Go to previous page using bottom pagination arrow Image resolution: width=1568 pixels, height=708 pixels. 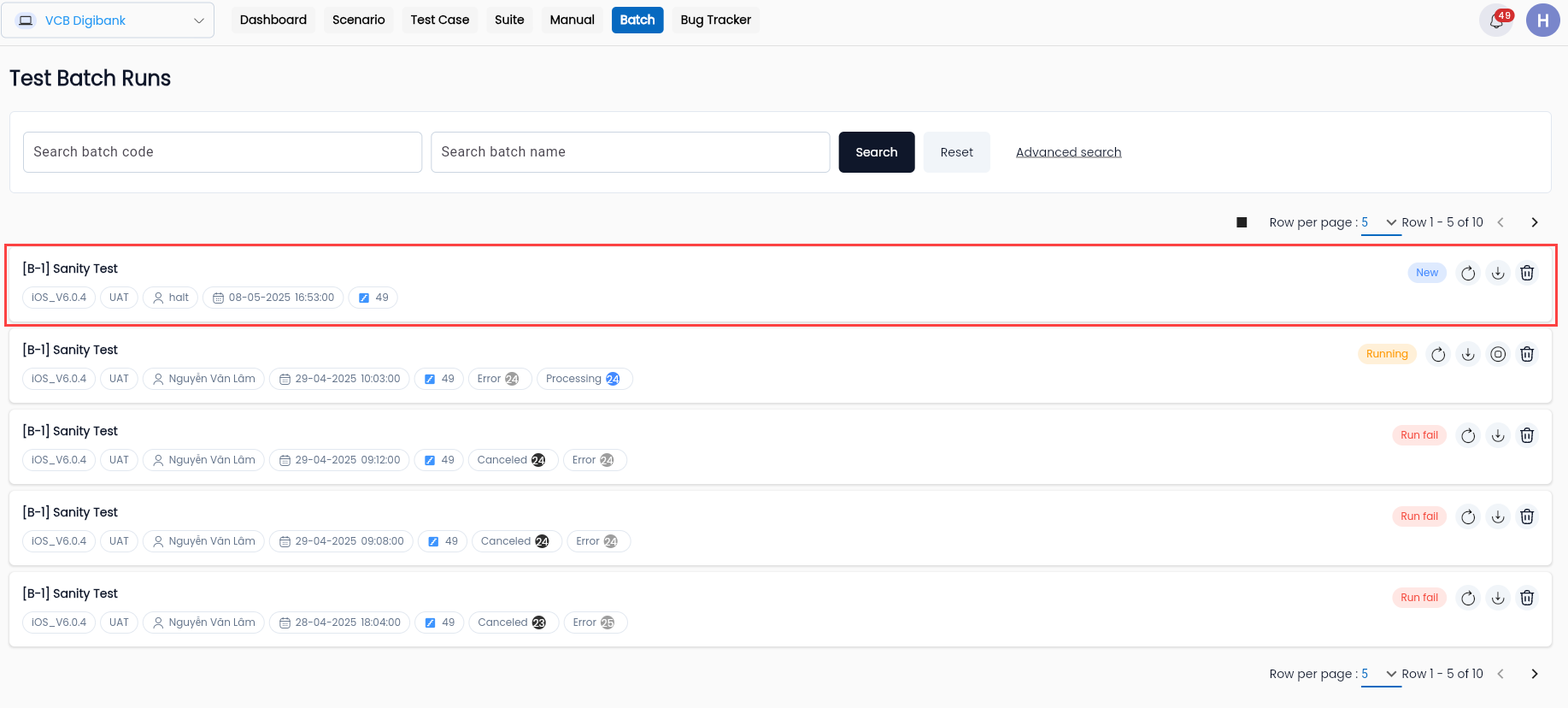pos(1500,674)
